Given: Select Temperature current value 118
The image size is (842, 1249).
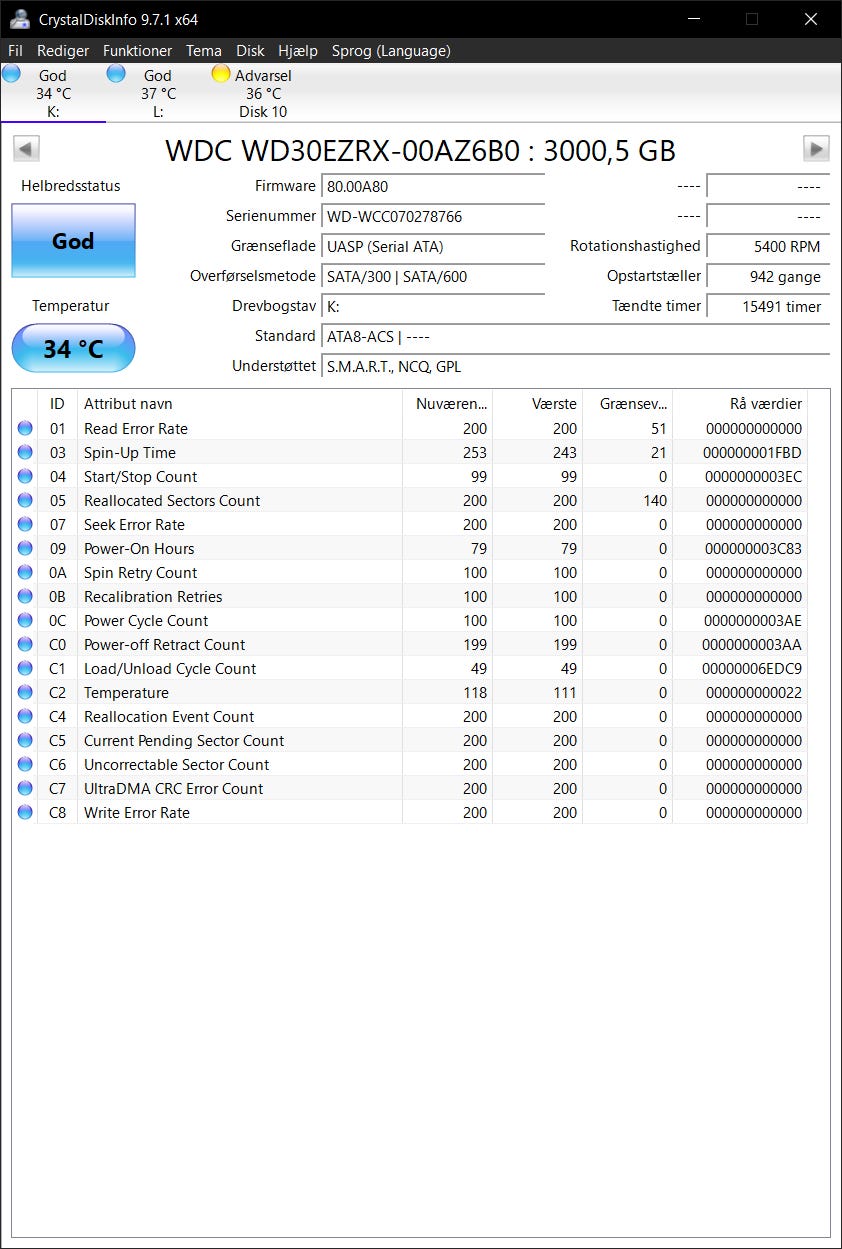Looking at the screenshot, I should pyautogui.click(x=475, y=693).
